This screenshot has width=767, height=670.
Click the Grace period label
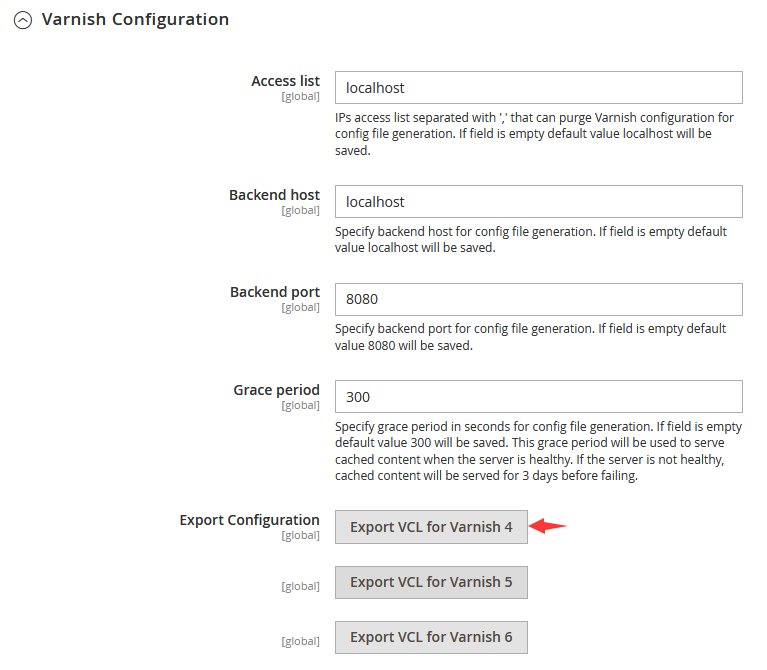coord(276,390)
